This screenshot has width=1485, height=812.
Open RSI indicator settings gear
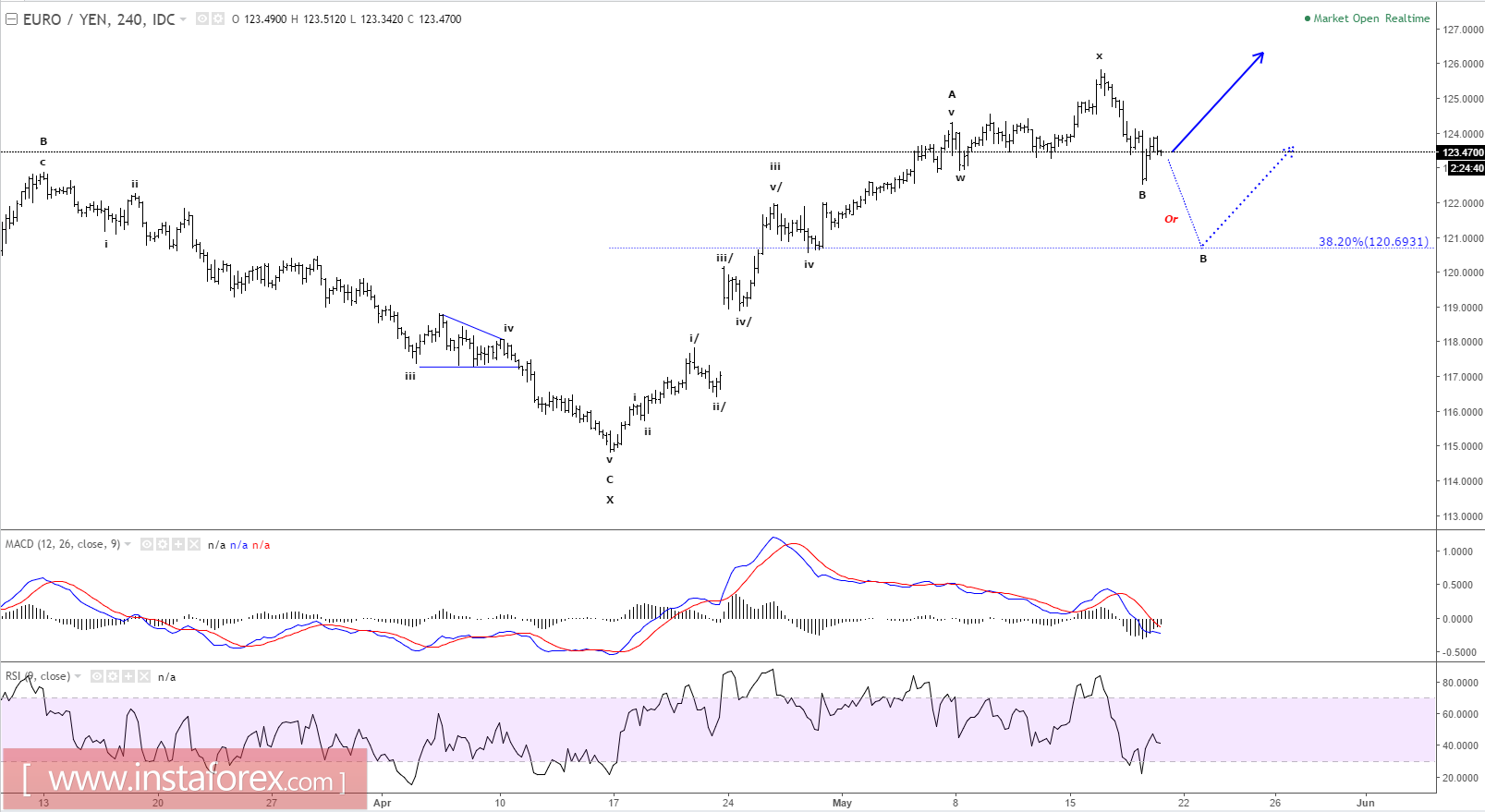(x=112, y=676)
